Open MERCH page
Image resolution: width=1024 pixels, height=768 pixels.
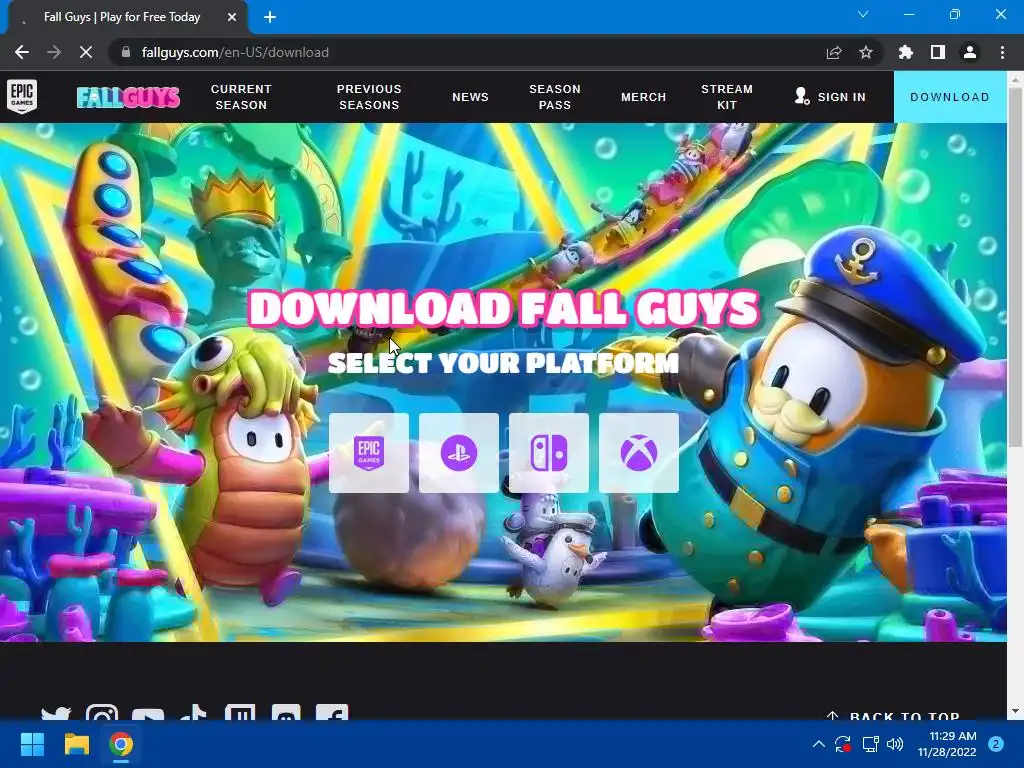[x=643, y=97]
